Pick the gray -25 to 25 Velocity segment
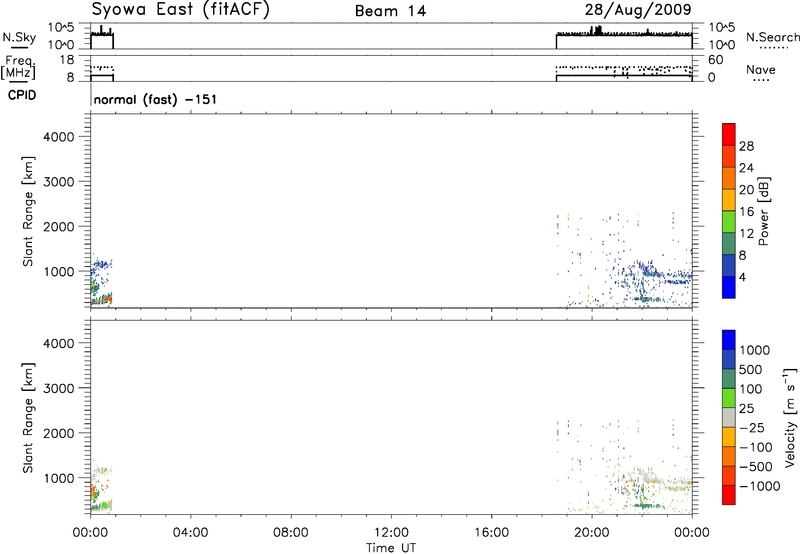Screen dimensions: 800x554 [729, 417]
